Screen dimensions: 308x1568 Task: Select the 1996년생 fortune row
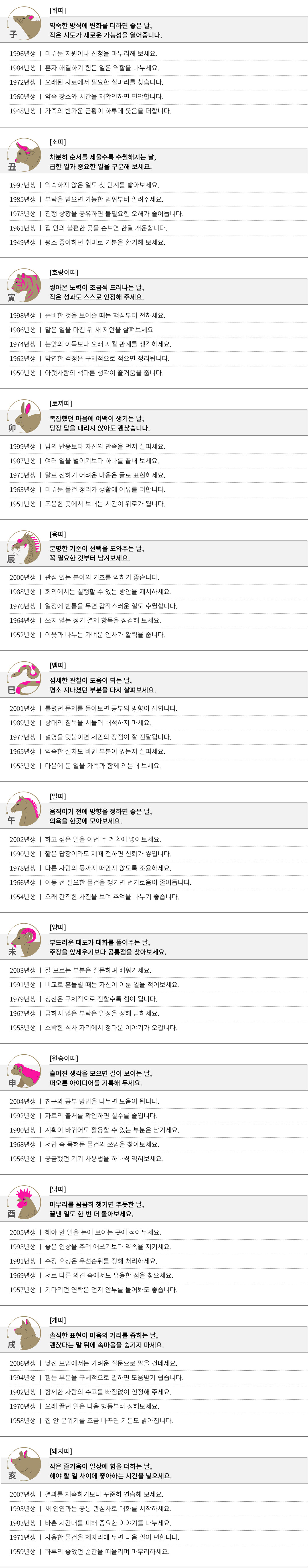(154, 54)
